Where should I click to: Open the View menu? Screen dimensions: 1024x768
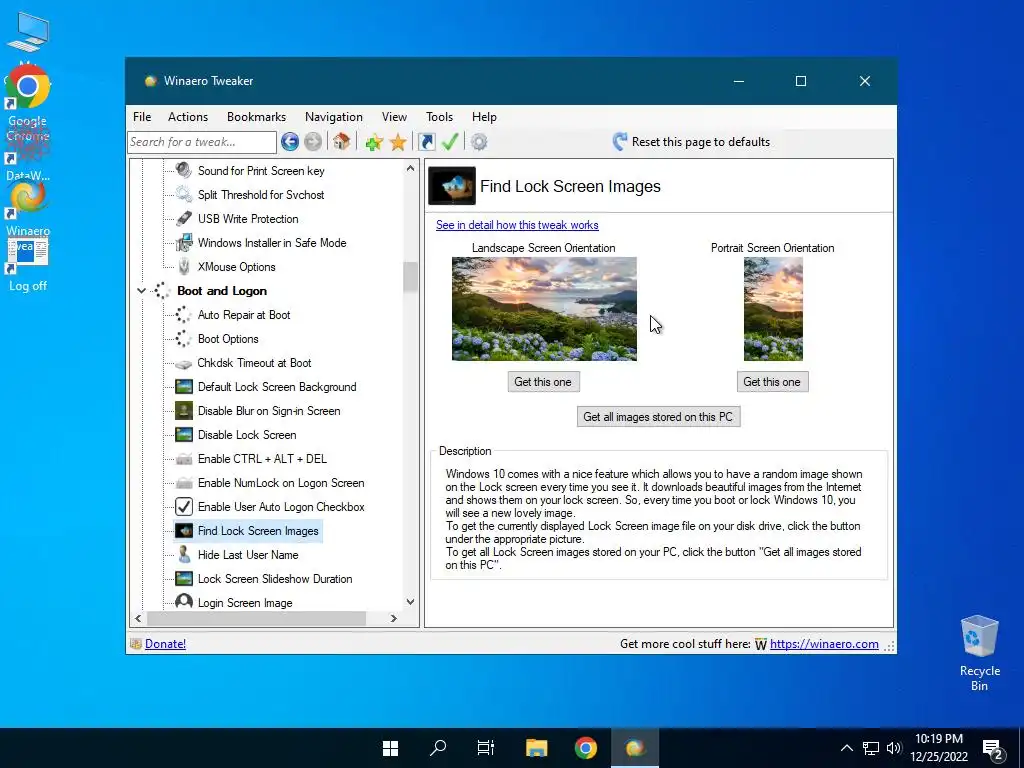[394, 117]
